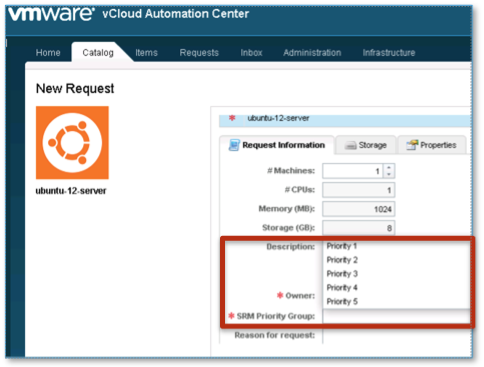
Task: Go to the Inbox tab
Action: [x=251, y=53]
